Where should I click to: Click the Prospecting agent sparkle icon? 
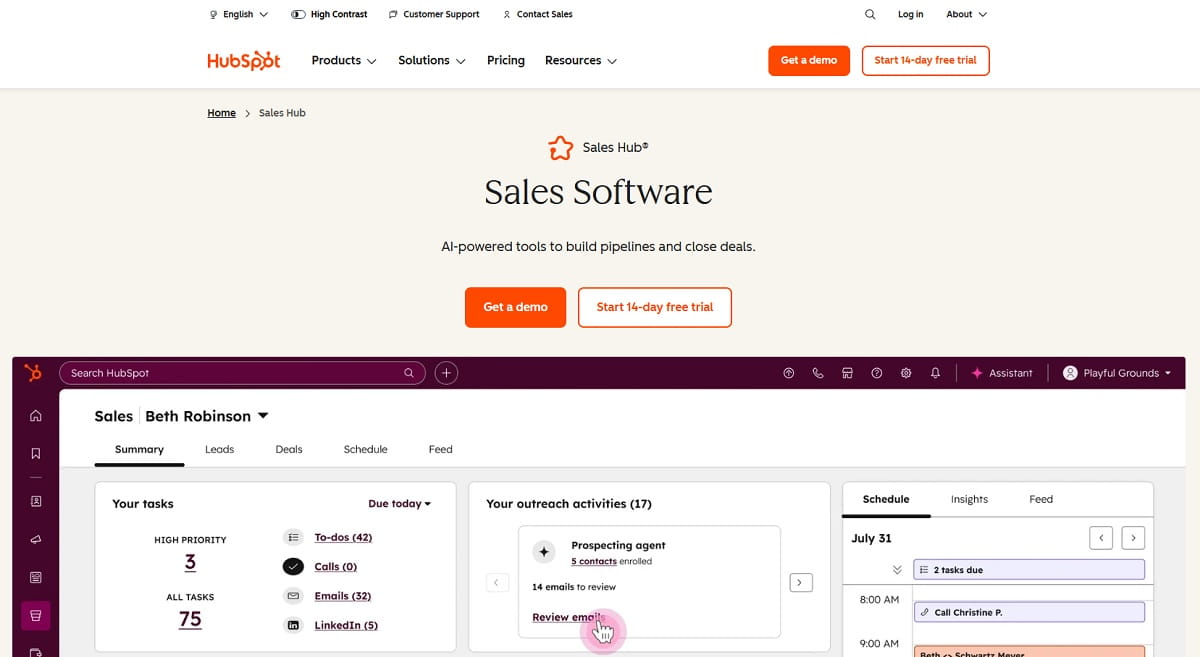click(x=544, y=552)
